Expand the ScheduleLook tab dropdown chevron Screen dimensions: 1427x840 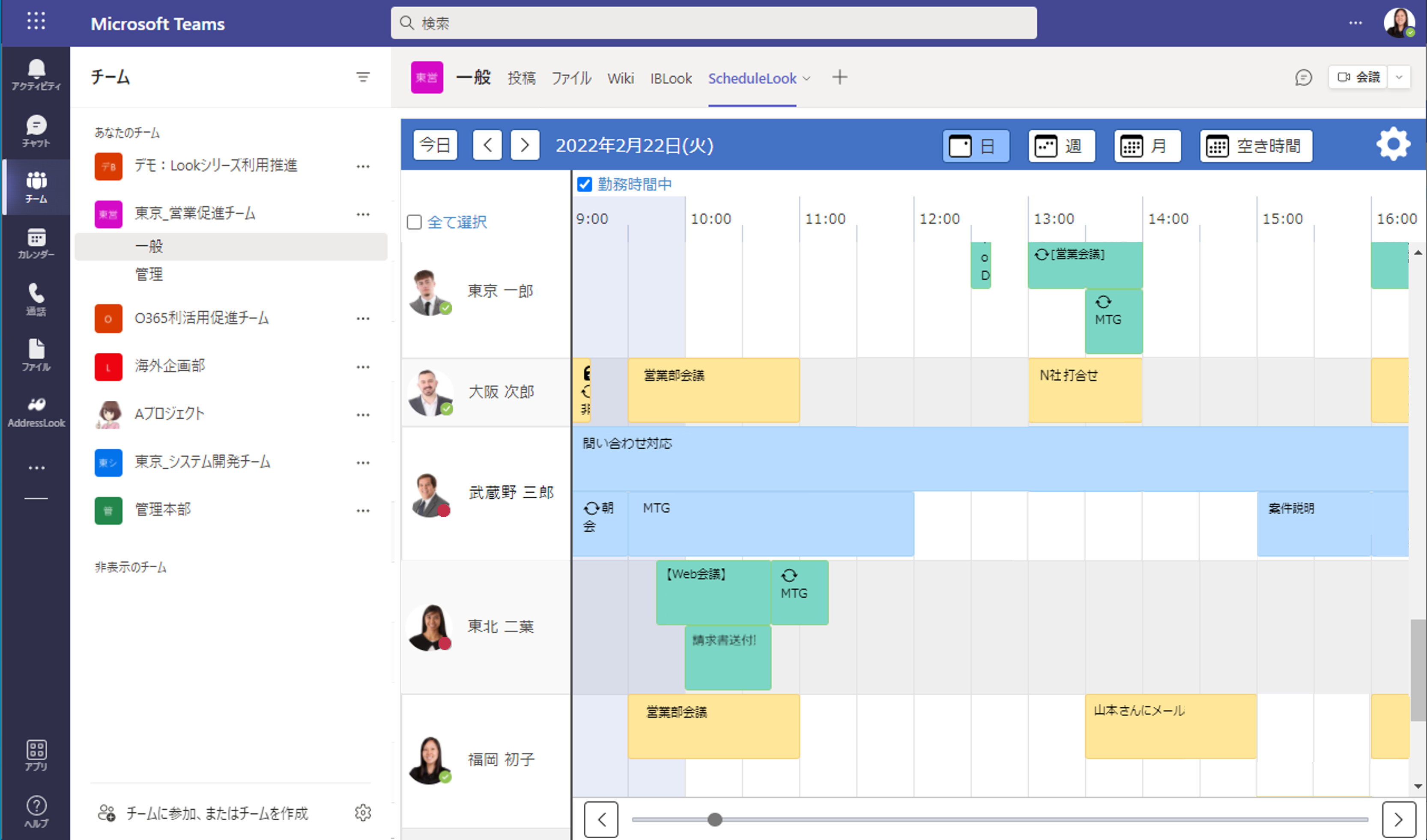807,79
